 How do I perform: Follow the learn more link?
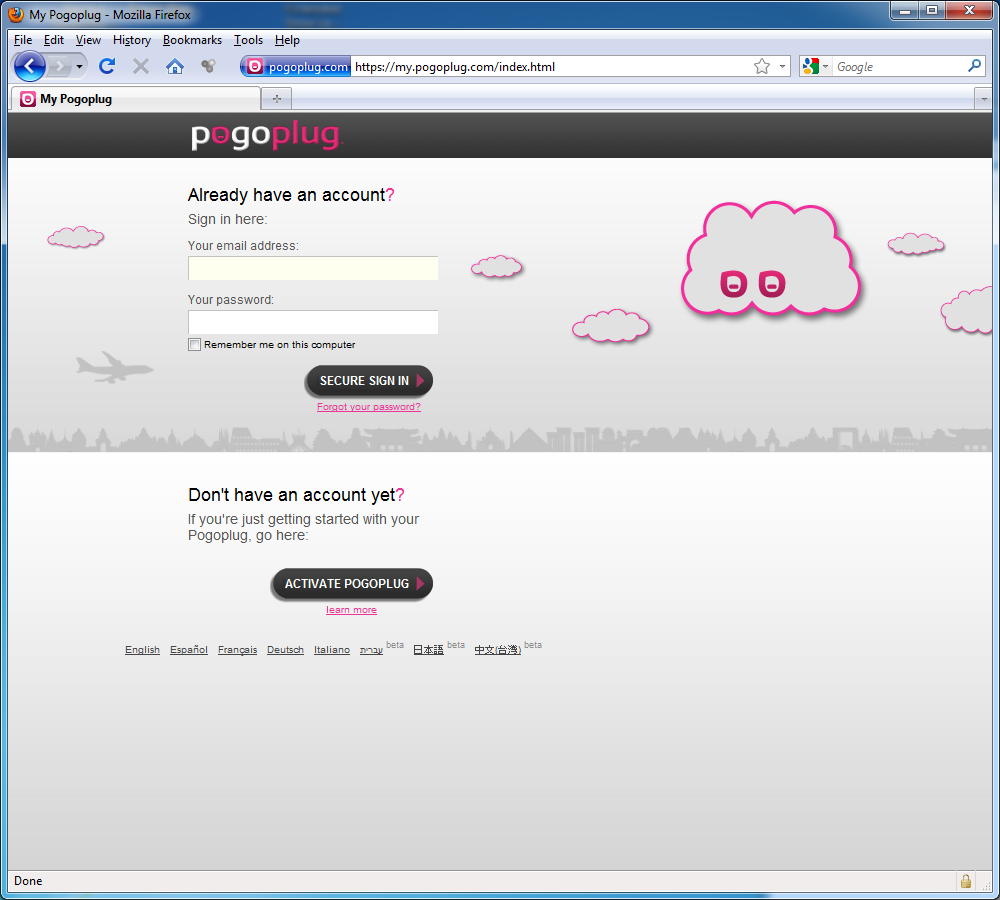coord(351,610)
